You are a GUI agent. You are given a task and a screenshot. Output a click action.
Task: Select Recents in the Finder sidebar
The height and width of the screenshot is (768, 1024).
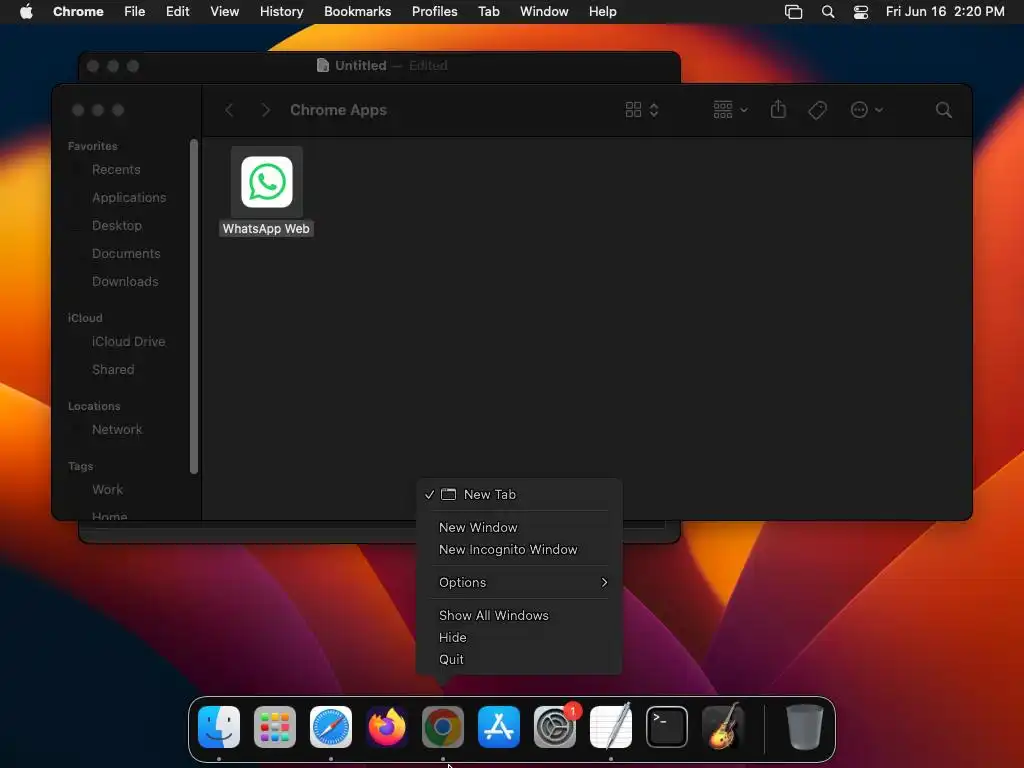click(x=116, y=170)
